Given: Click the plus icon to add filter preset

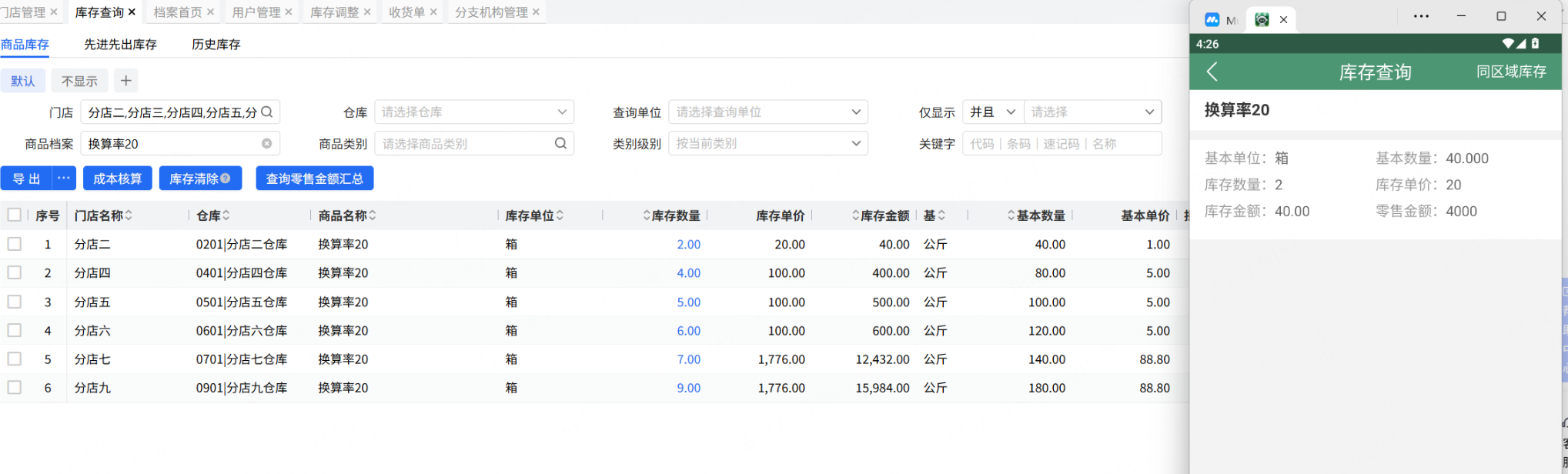Looking at the screenshot, I should pyautogui.click(x=126, y=81).
